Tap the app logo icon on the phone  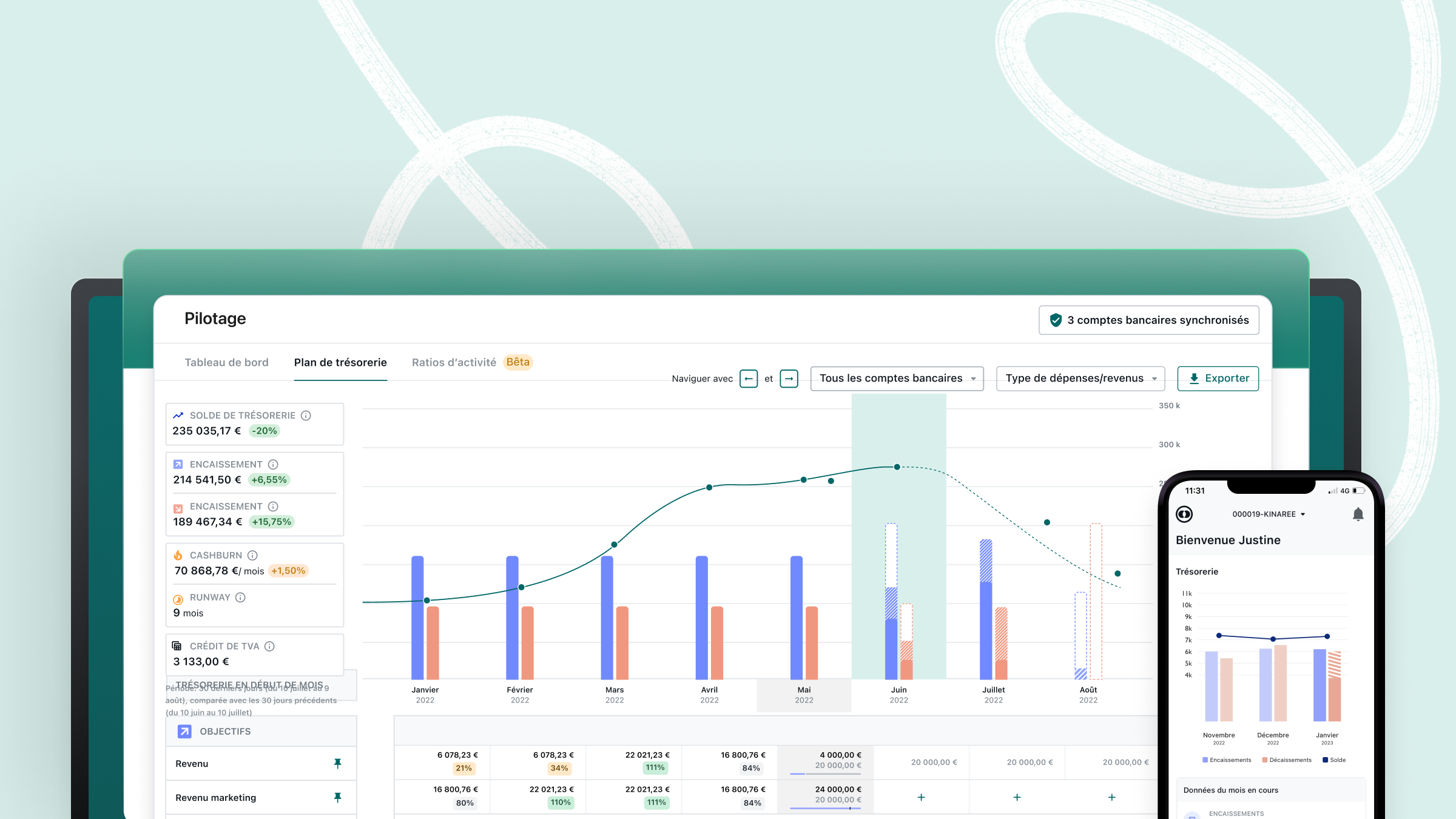(x=1184, y=514)
